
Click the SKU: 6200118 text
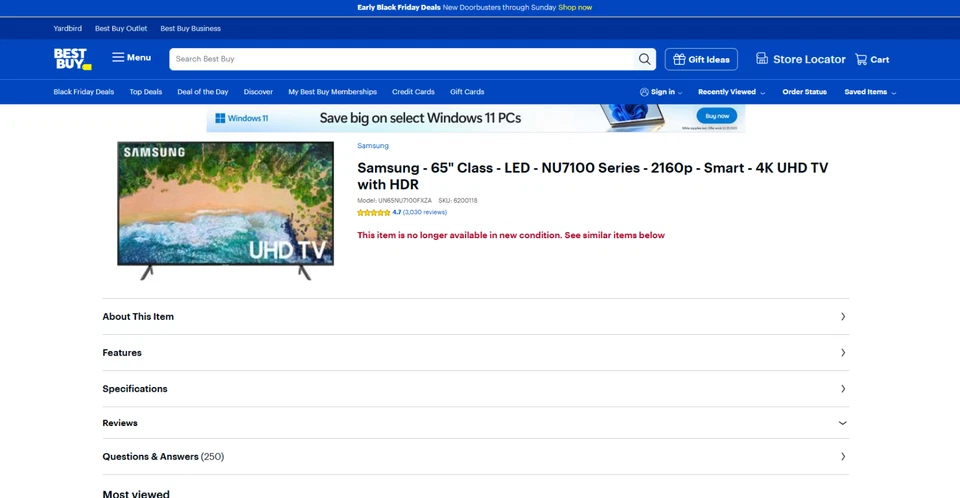(458, 200)
